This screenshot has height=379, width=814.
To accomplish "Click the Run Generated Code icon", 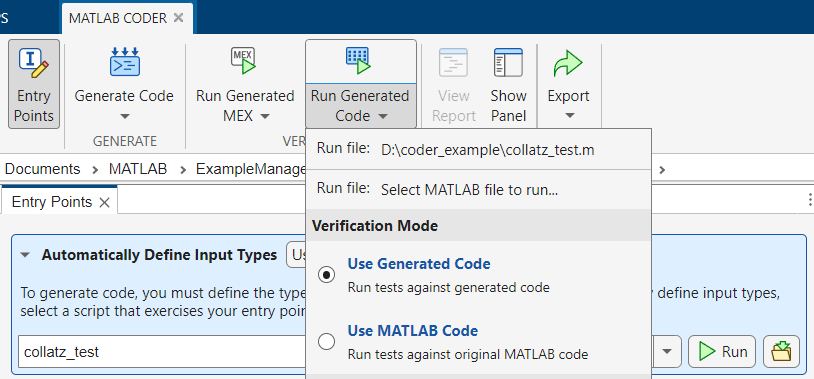I will point(358,61).
